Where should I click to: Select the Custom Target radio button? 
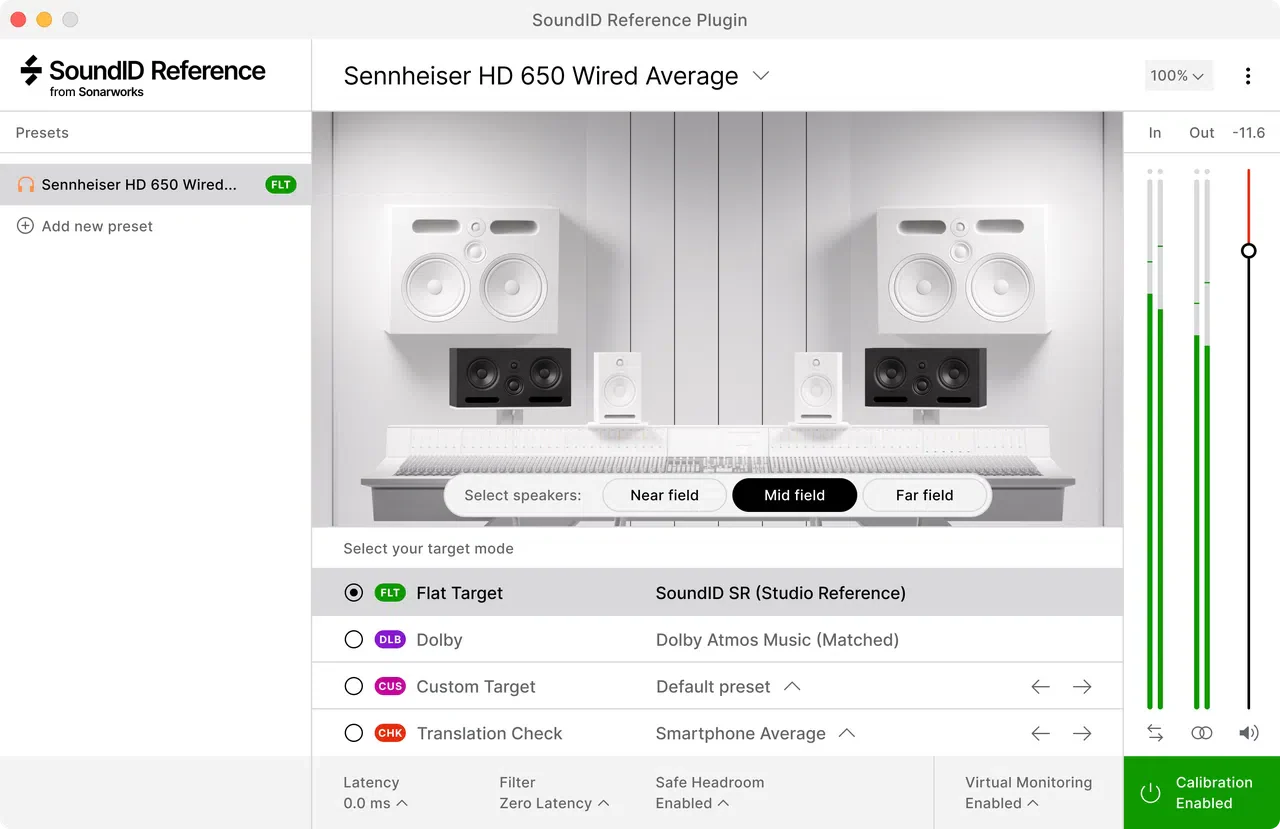point(353,687)
